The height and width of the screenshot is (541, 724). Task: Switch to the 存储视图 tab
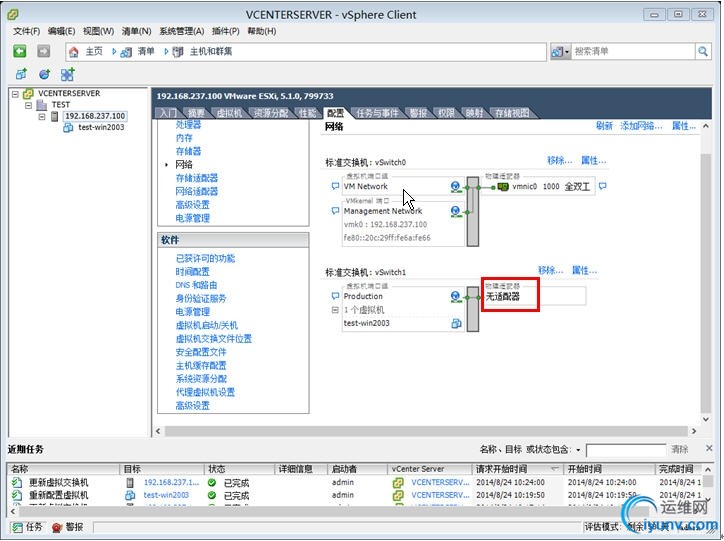pyautogui.click(x=512, y=113)
